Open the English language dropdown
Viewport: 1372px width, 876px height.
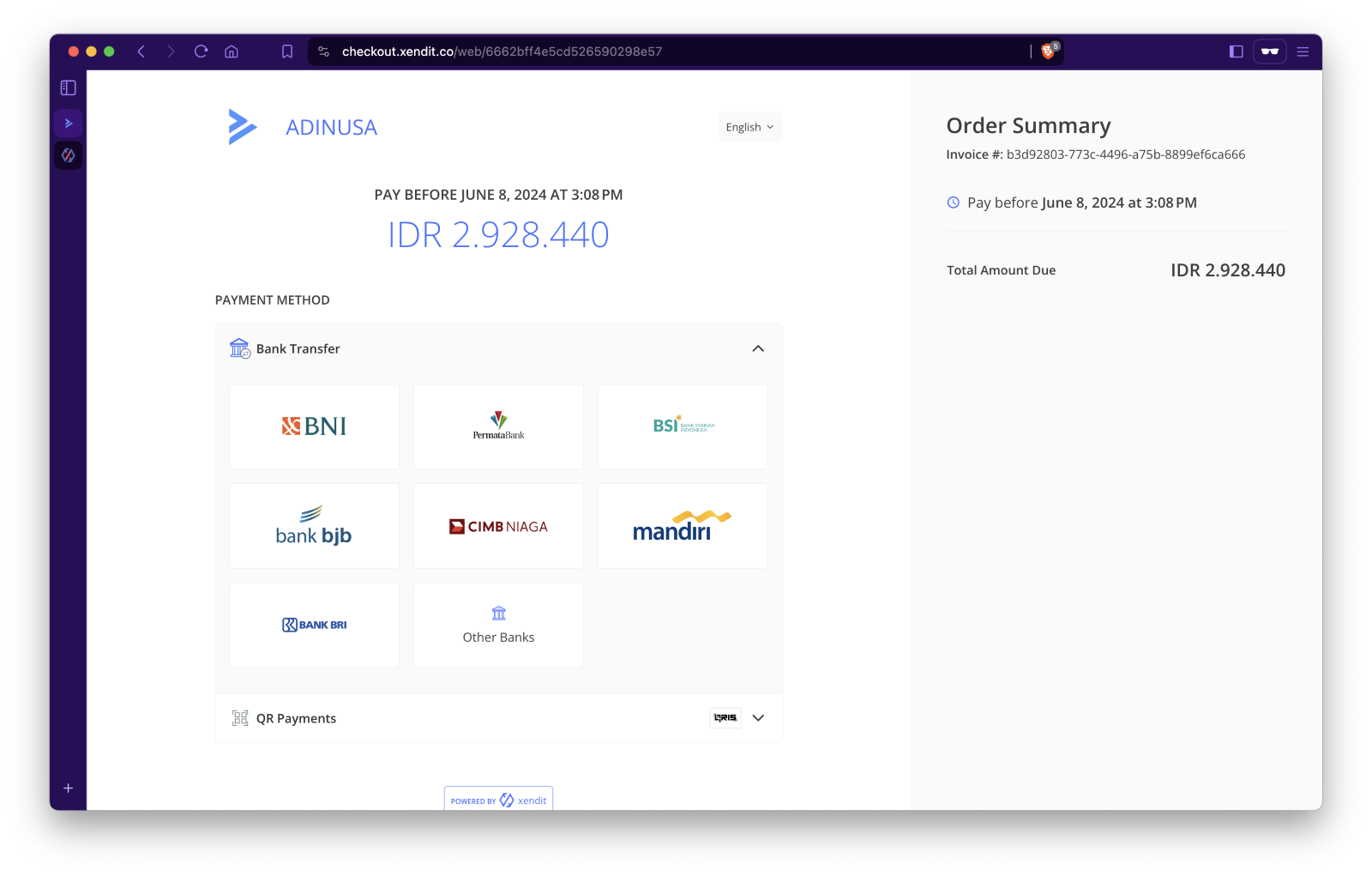tap(749, 127)
